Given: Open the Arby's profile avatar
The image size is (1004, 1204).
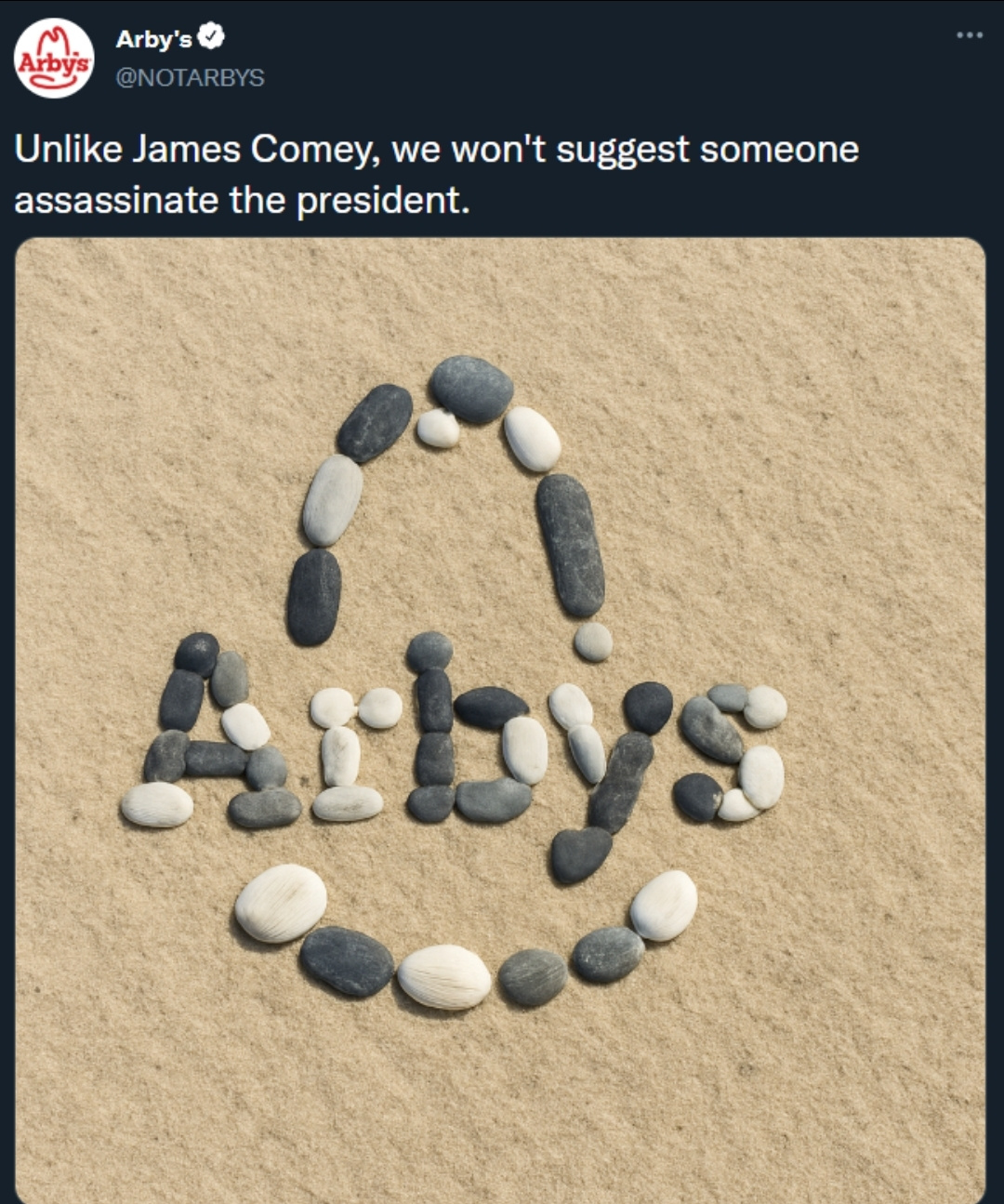Looking at the screenshot, I should (x=54, y=58).
